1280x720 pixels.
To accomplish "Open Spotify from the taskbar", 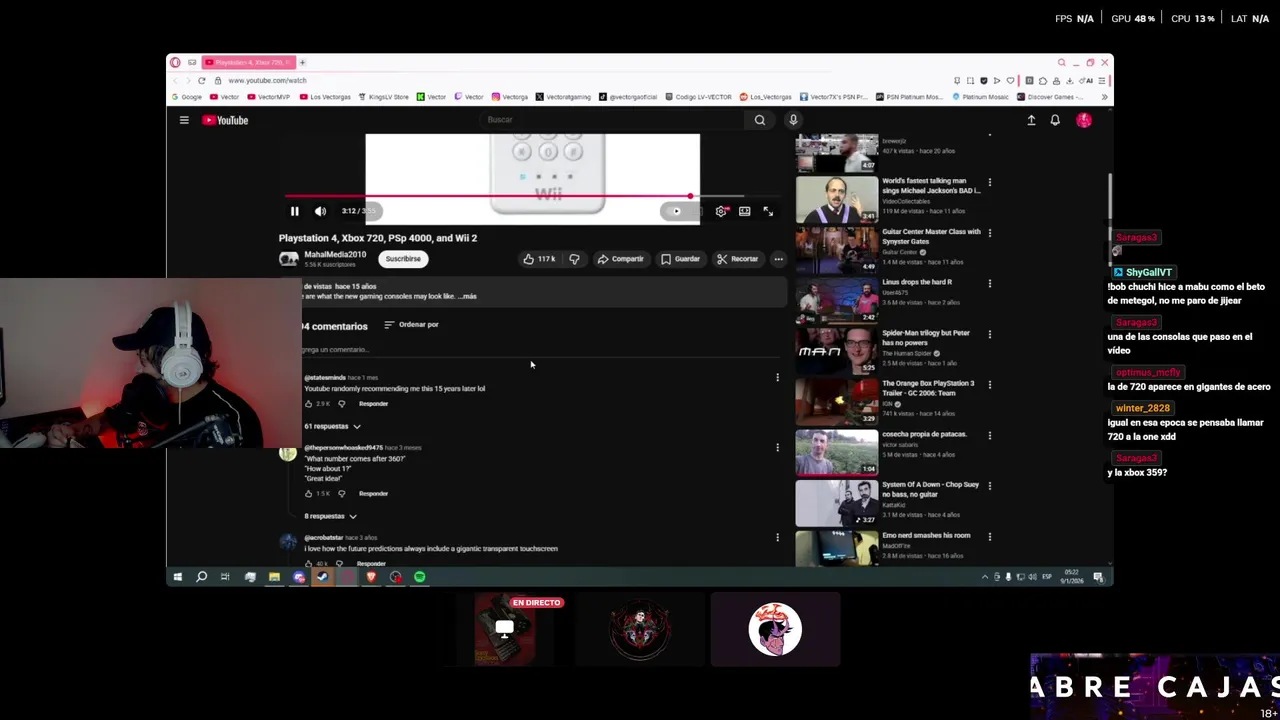I will [419, 577].
